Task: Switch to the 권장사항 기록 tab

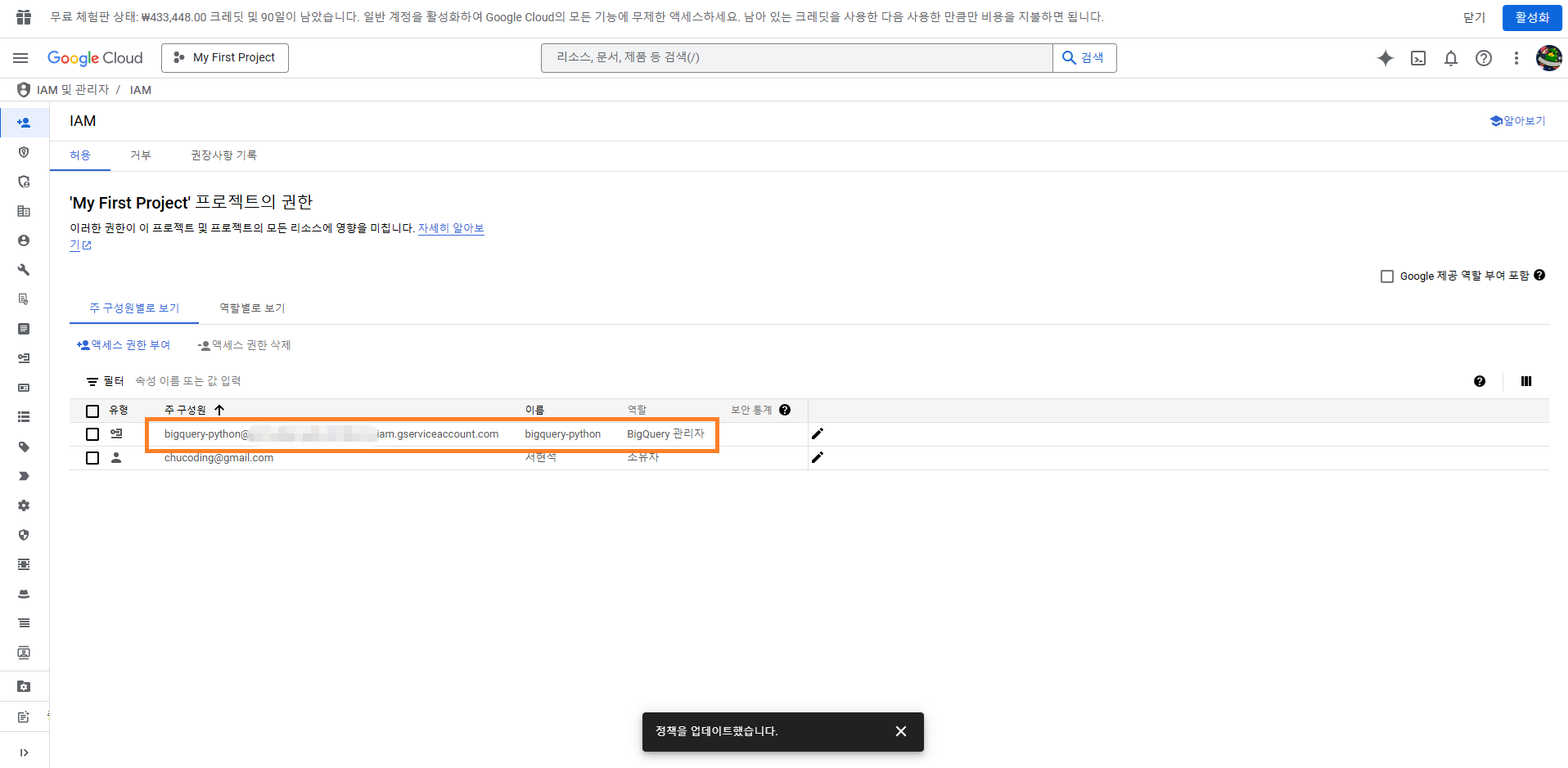Action: pos(223,155)
